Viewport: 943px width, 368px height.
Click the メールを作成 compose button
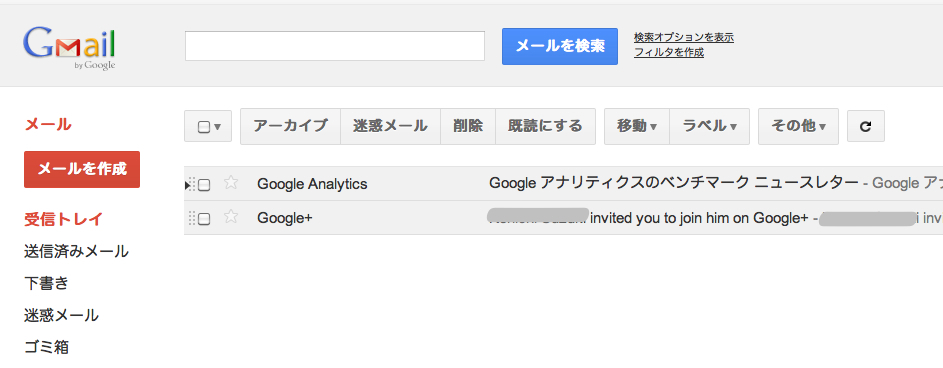(x=82, y=169)
